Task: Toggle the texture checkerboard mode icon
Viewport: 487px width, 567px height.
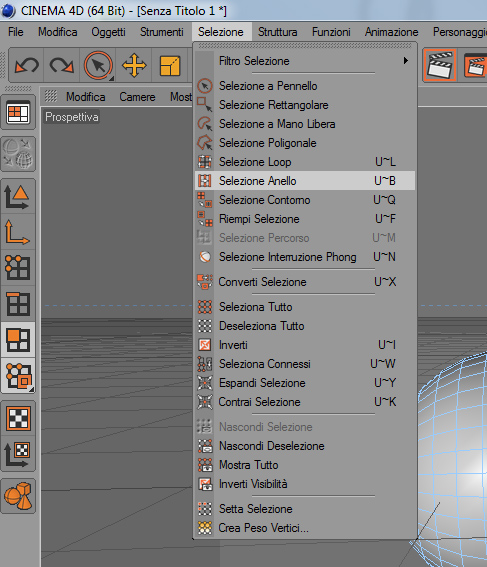Action: click(x=18, y=418)
